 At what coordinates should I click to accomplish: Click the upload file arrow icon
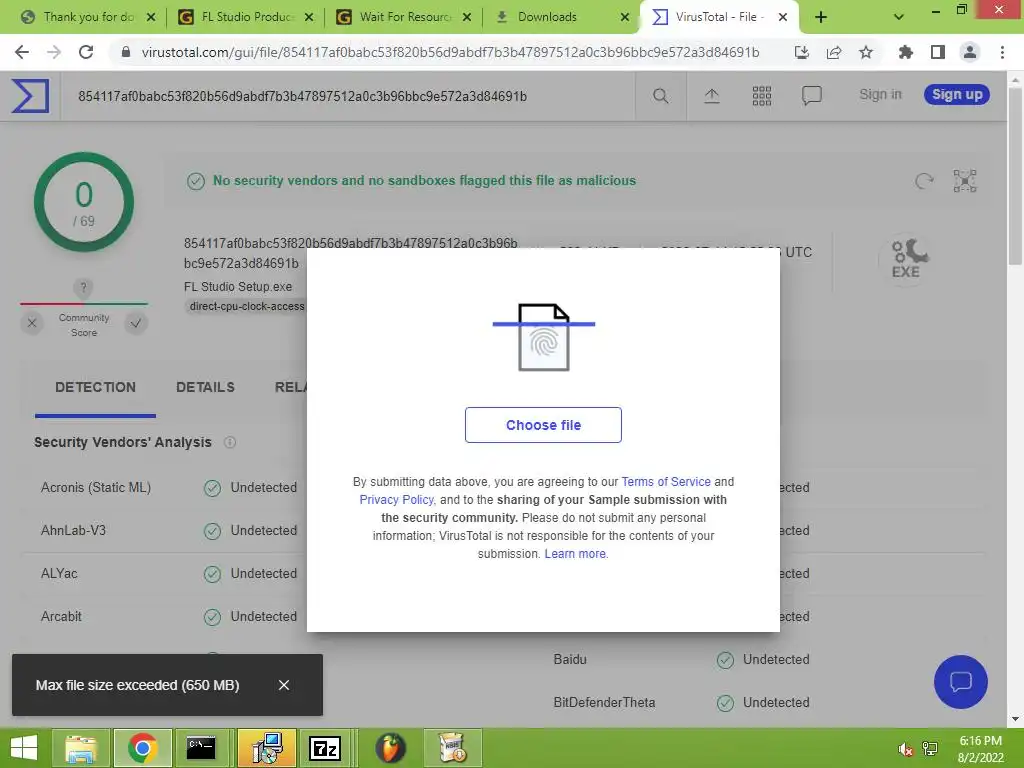[x=712, y=96]
